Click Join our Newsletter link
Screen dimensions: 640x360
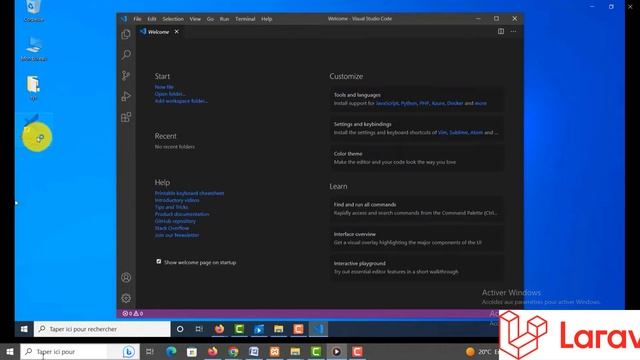[x=177, y=235]
